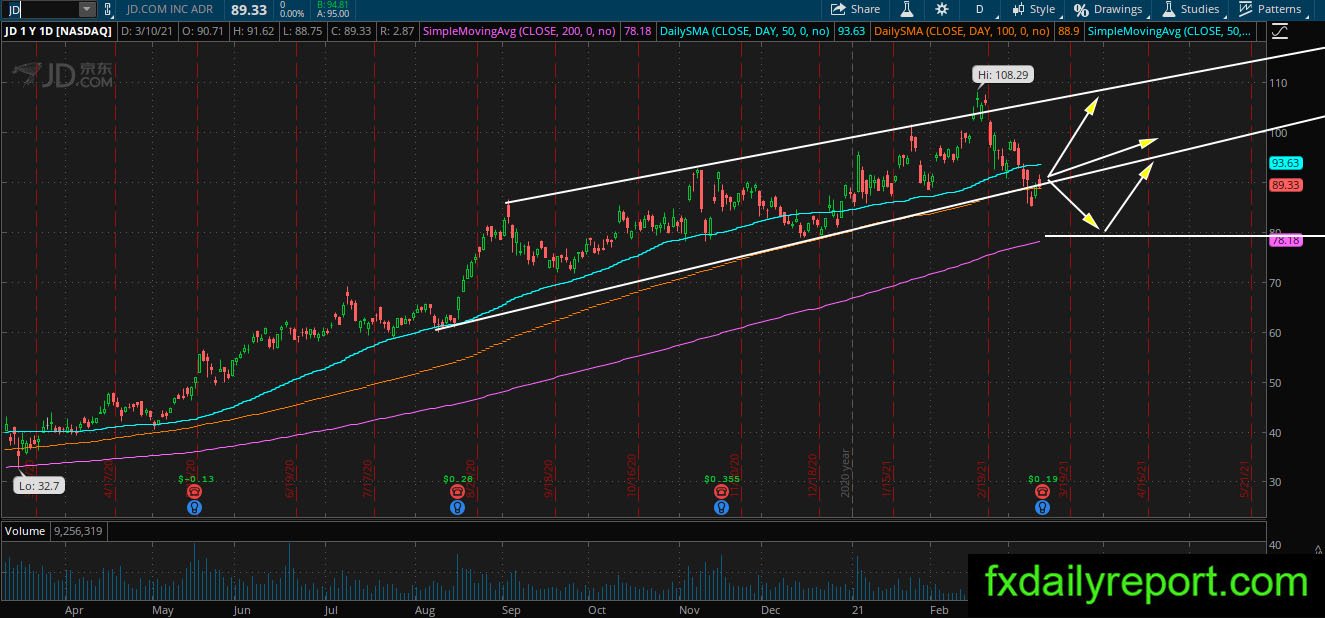
Task: Open the symbol selector dropdown arrow
Action: (x=87, y=9)
